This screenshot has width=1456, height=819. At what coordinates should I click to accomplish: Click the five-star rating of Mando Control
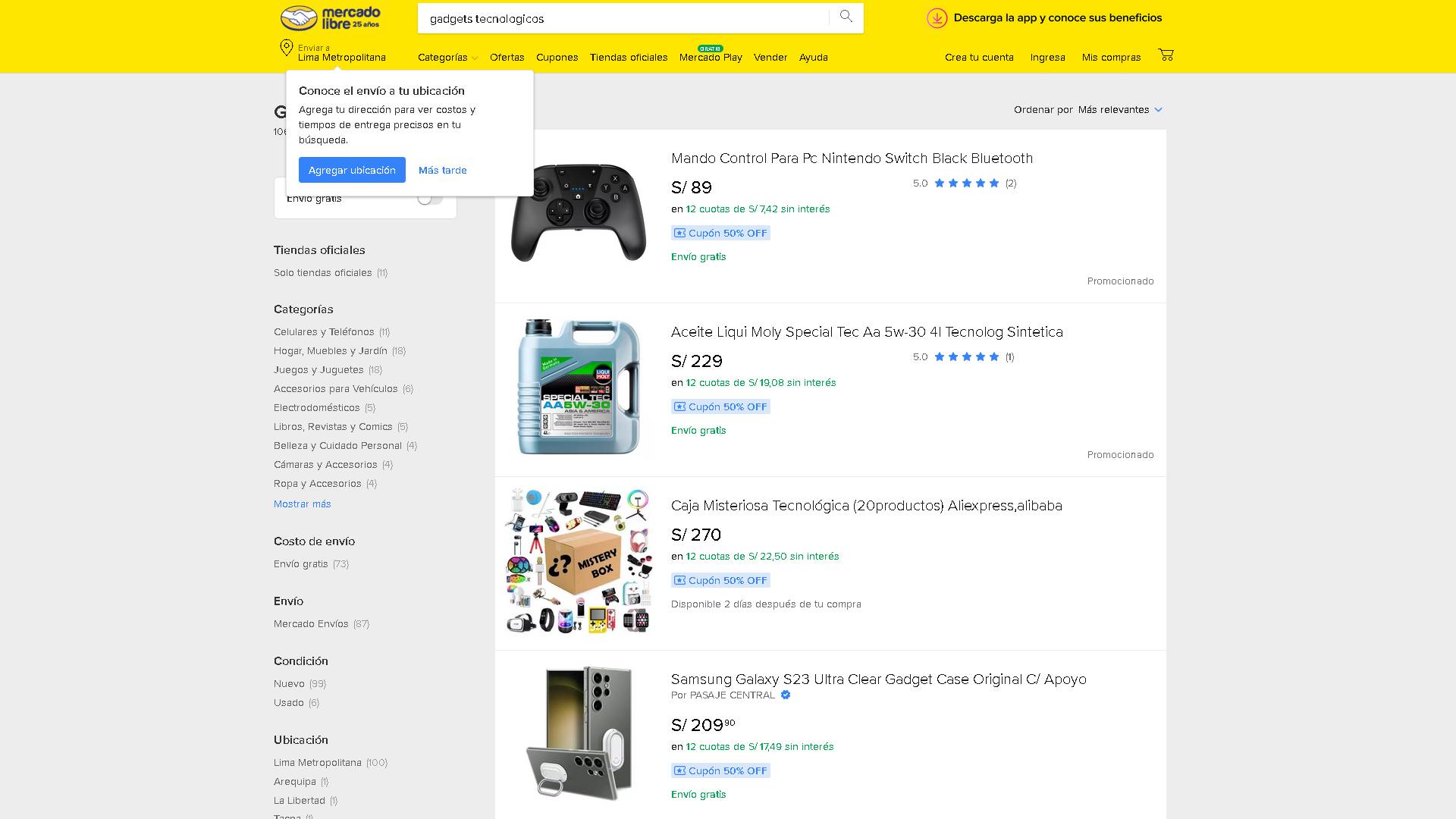(967, 183)
